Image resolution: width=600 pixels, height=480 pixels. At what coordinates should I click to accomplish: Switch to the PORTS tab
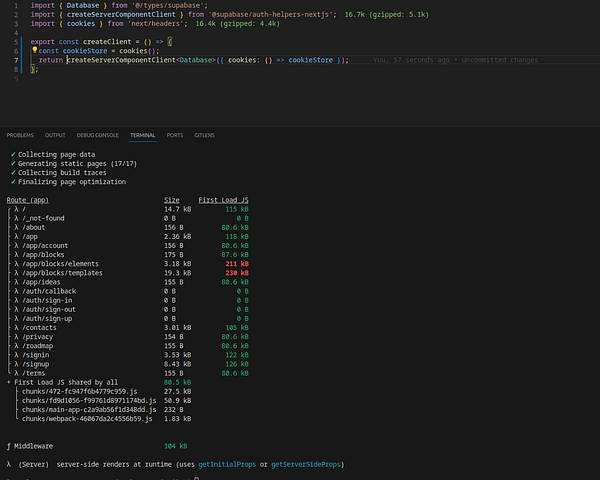[x=175, y=135]
